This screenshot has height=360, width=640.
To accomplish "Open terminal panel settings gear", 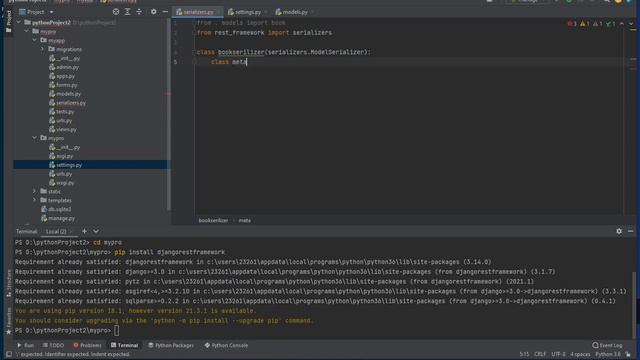I will point(619,231).
